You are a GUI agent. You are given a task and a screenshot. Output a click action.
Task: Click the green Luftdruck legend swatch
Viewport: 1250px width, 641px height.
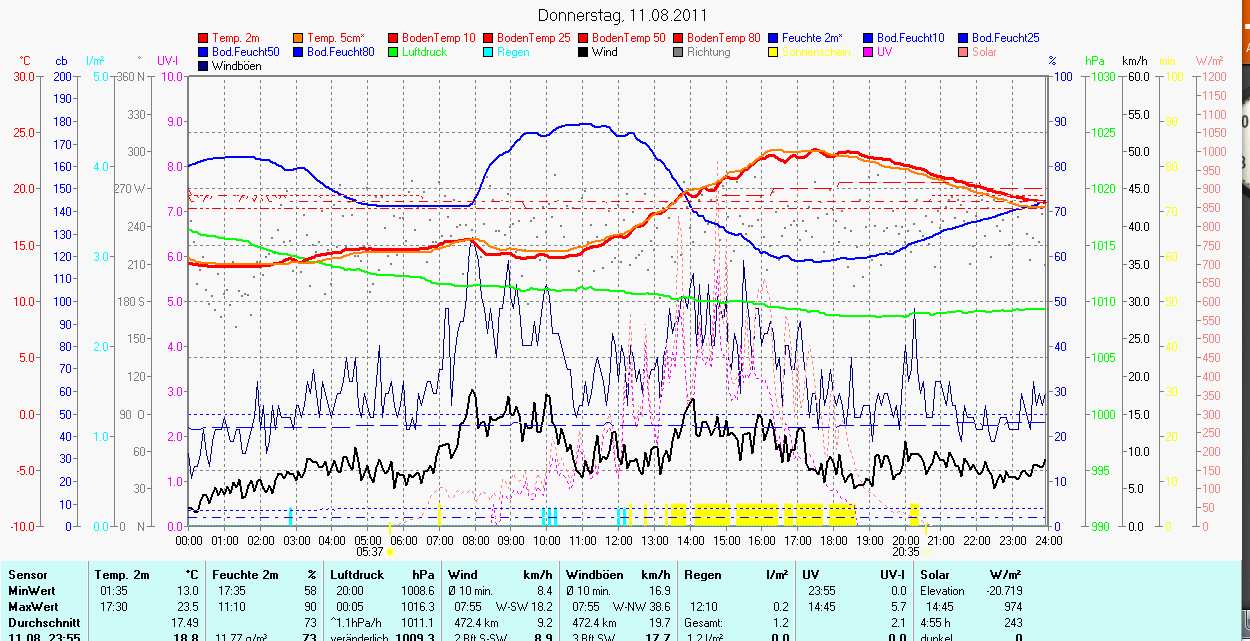(x=393, y=51)
